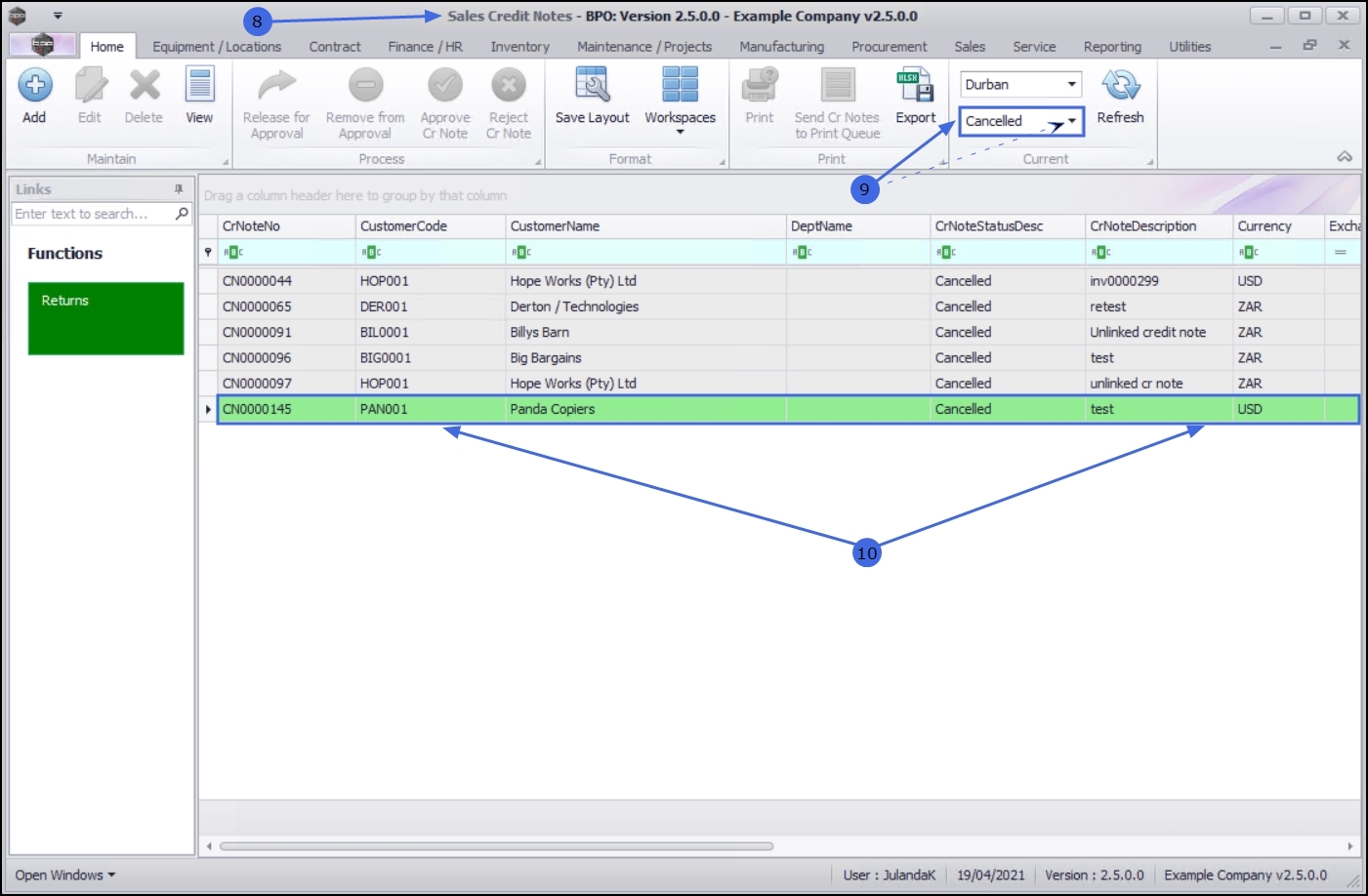Click the green Returns function tile
This screenshot has width=1368, height=896.
[x=106, y=318]
